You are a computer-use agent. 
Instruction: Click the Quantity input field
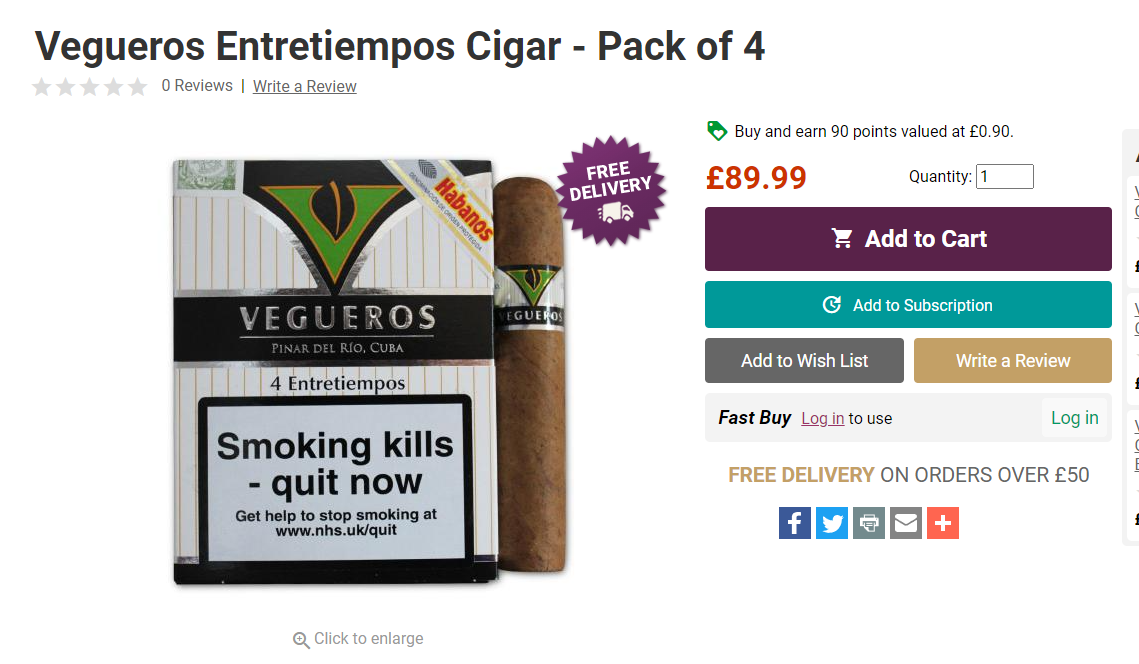click(x=1005, y=177)
